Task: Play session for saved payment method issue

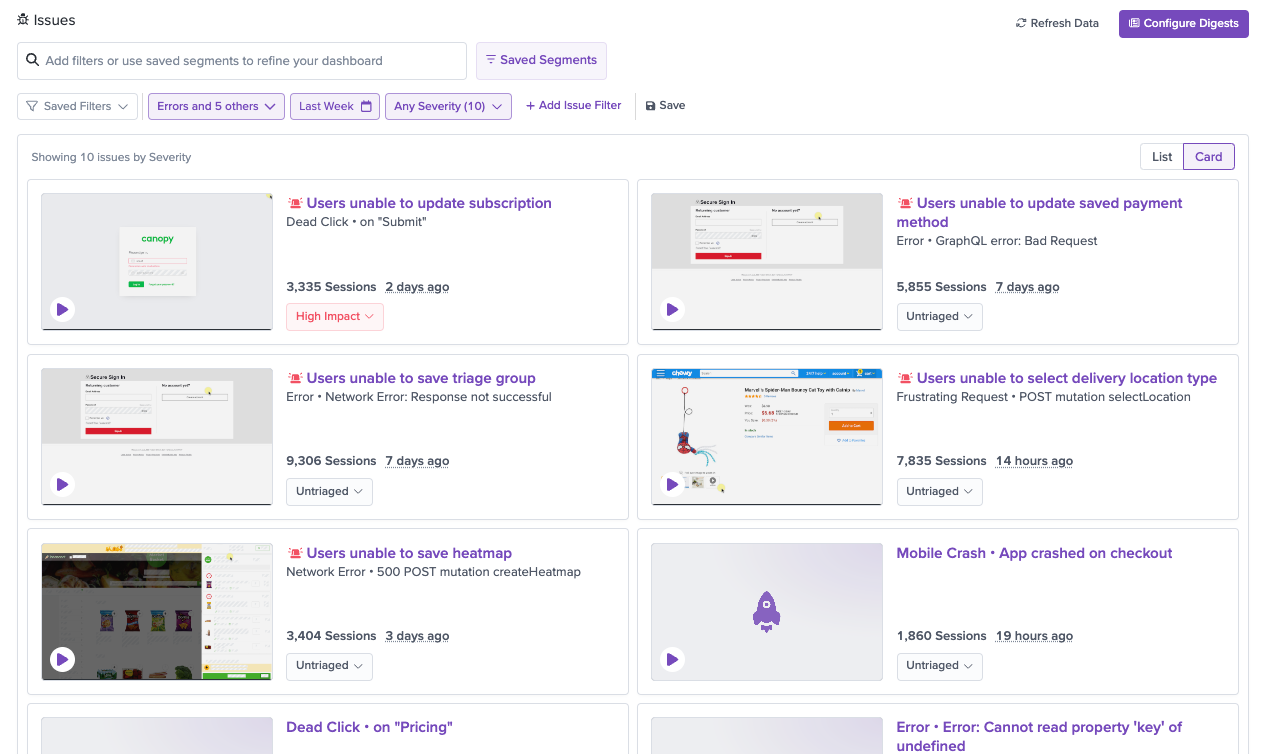Action: (x=672, y=310)
